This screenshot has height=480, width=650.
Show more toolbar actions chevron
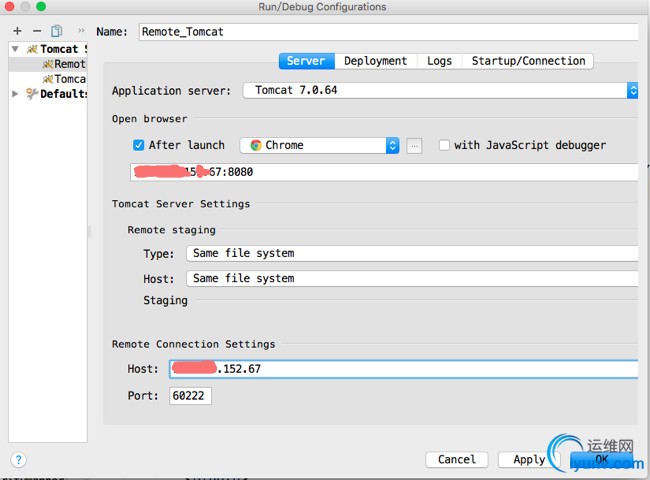click(x=81, y=31)
